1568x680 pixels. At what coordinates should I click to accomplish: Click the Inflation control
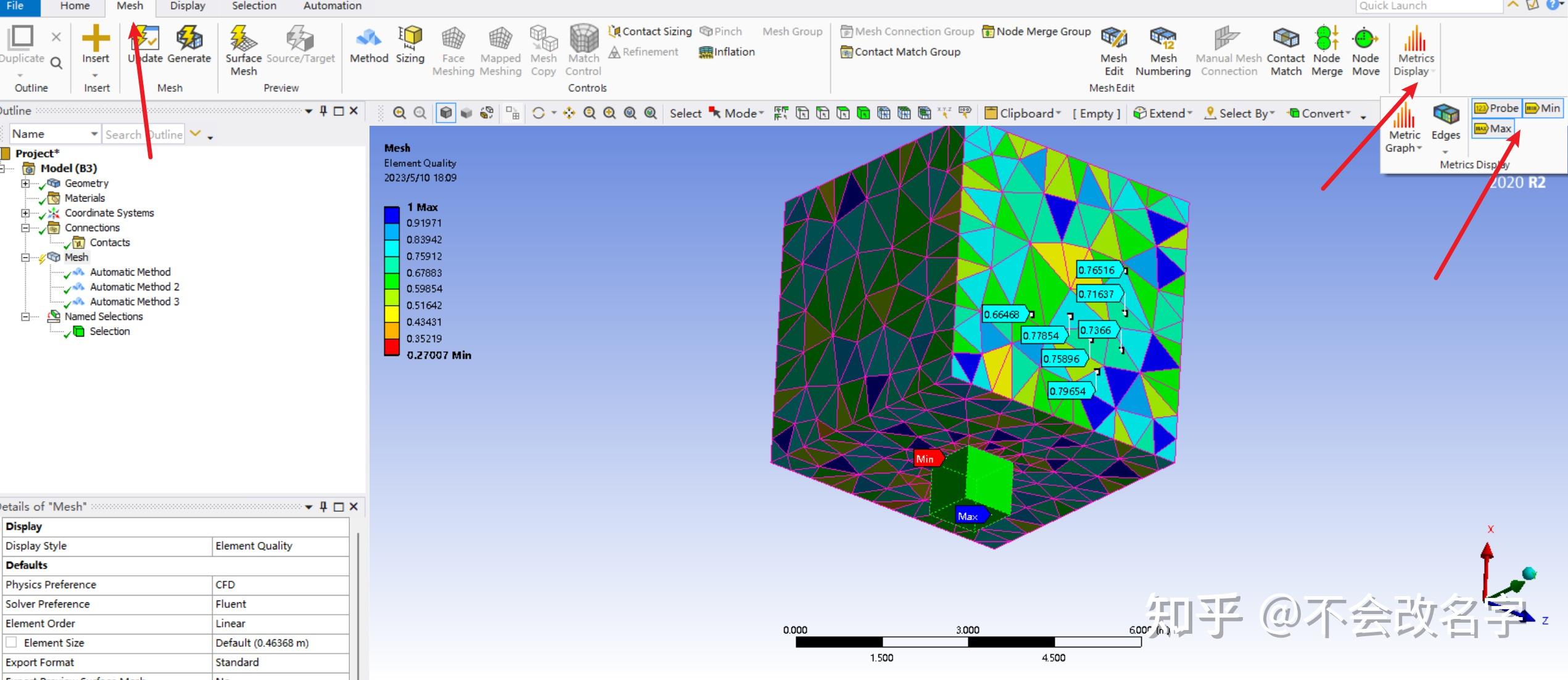point(727,52)
